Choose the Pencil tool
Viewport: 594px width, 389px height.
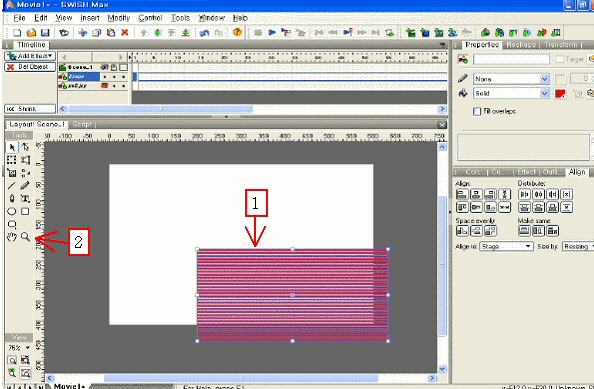coord(25,186)
